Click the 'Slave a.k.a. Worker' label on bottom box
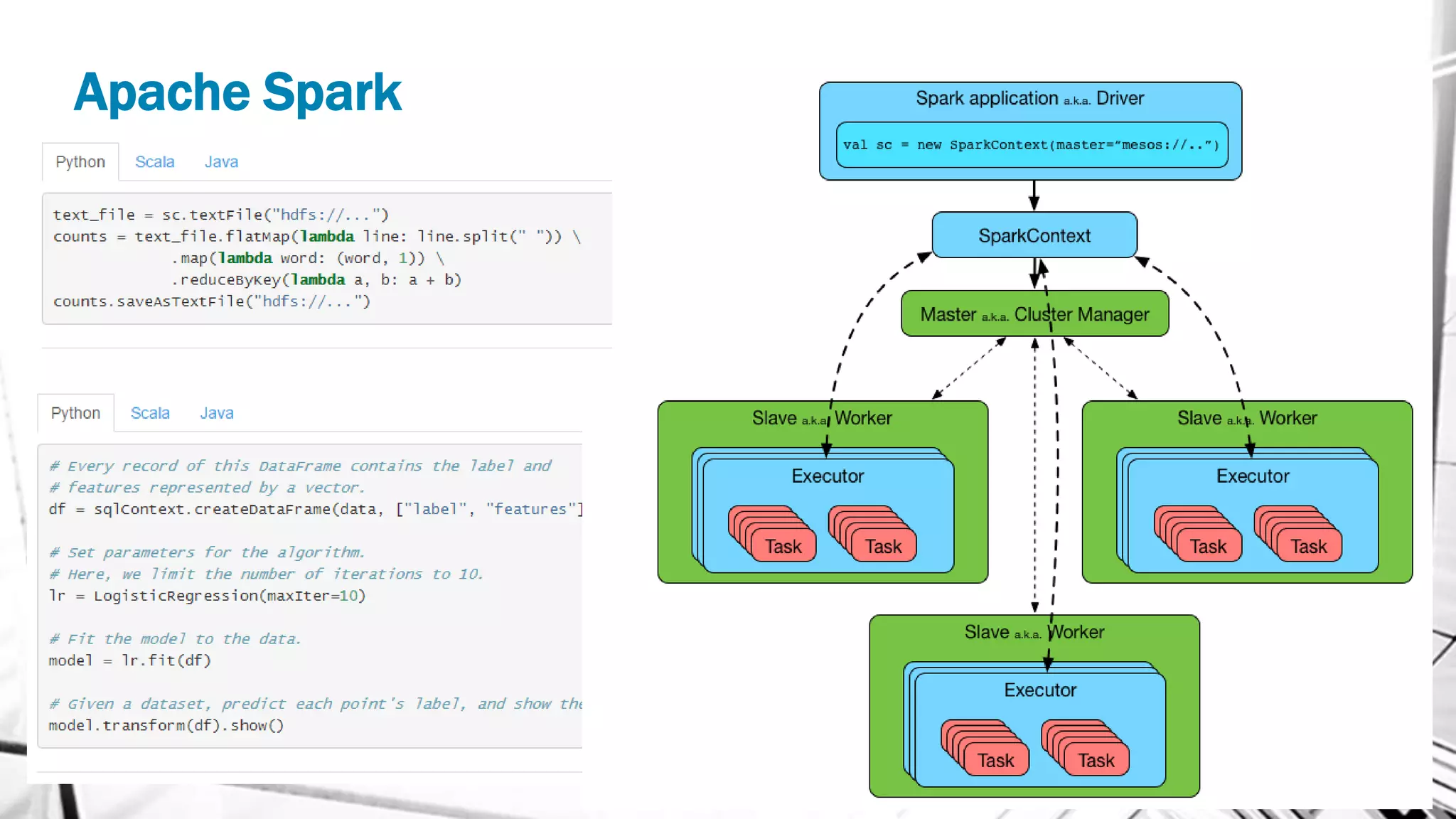This screenshot has width=1456, height=819. tap(1034, 632)
